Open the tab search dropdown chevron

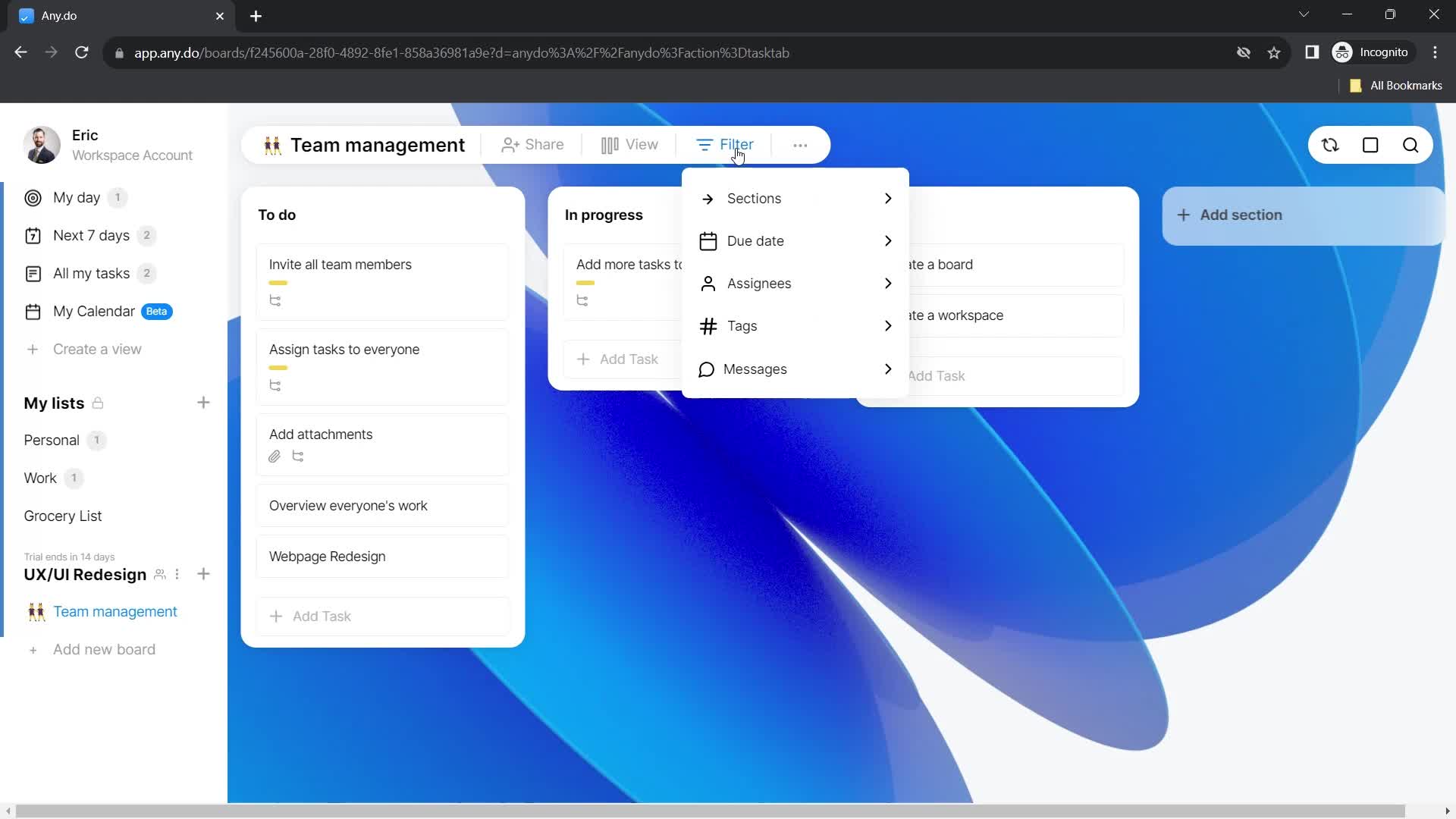(1304, 14)
